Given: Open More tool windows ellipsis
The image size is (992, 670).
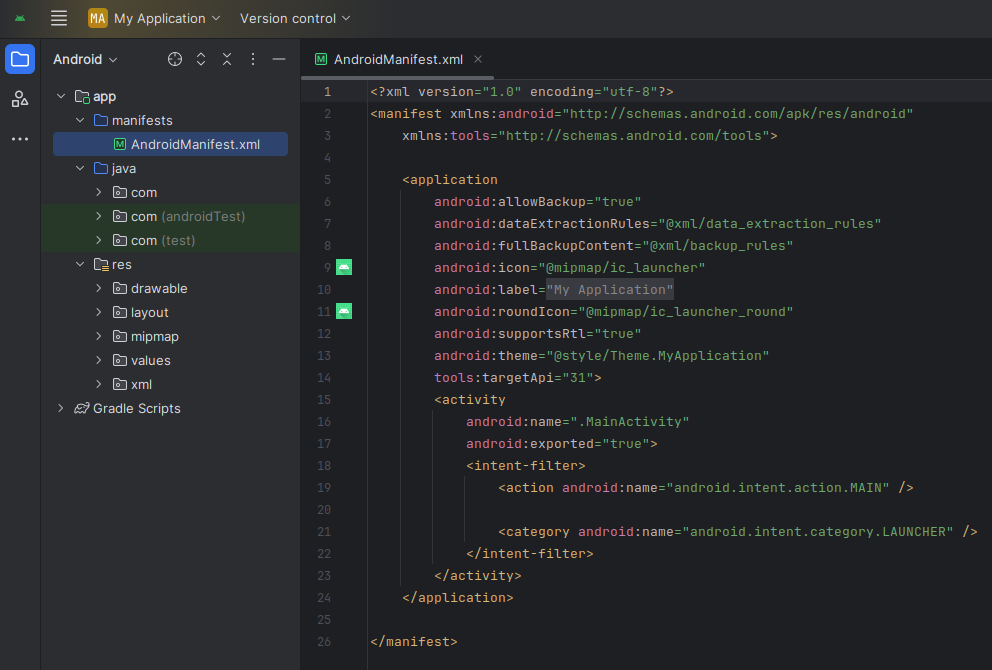Looking at the screenshot, I should click(20, 139).
